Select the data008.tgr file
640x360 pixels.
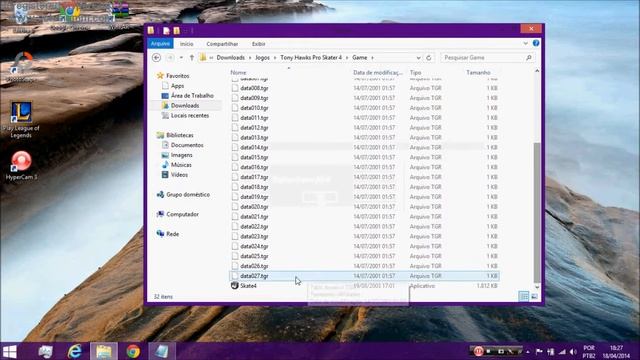254,88
